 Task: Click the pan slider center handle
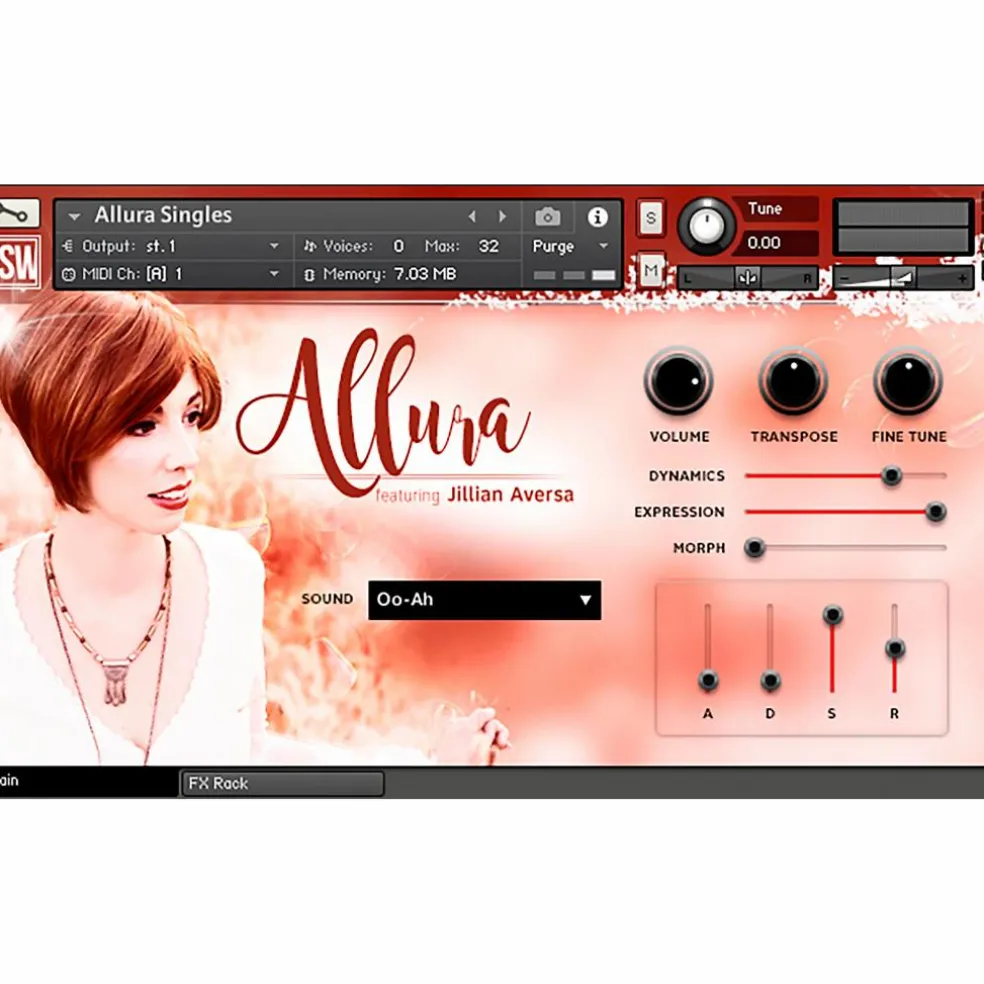pyautogui.click(x=747, y=277)
